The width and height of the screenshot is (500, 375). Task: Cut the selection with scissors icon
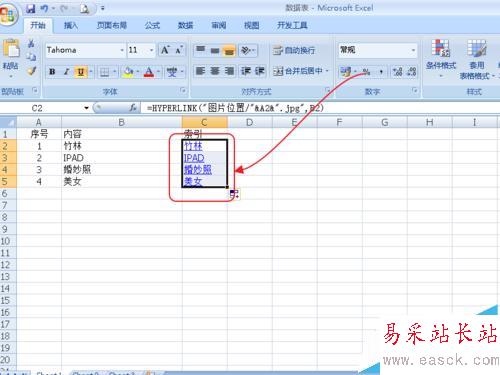point(31,43)
